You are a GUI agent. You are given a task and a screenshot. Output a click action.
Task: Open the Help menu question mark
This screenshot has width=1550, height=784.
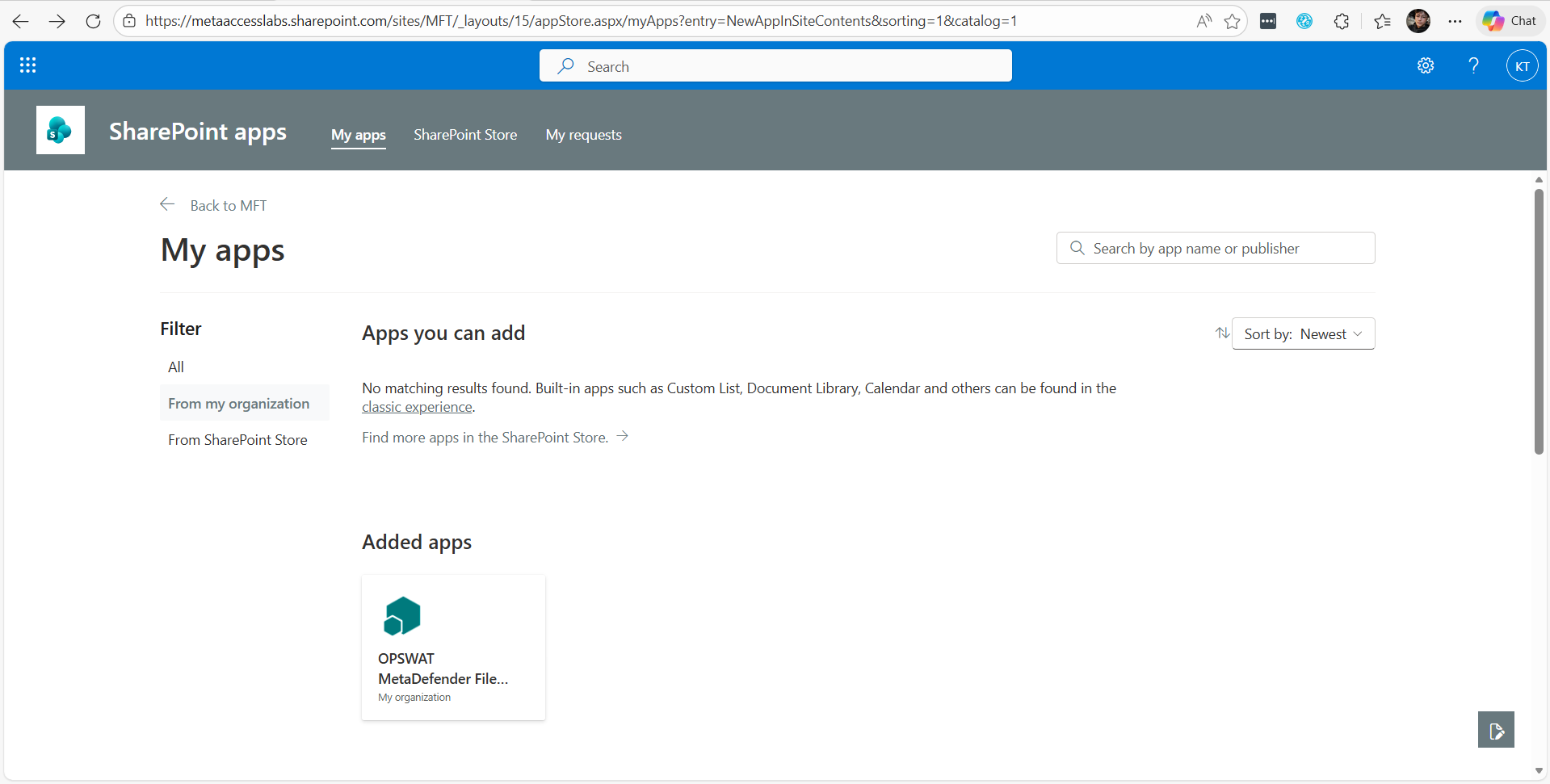pos(1473,65)
